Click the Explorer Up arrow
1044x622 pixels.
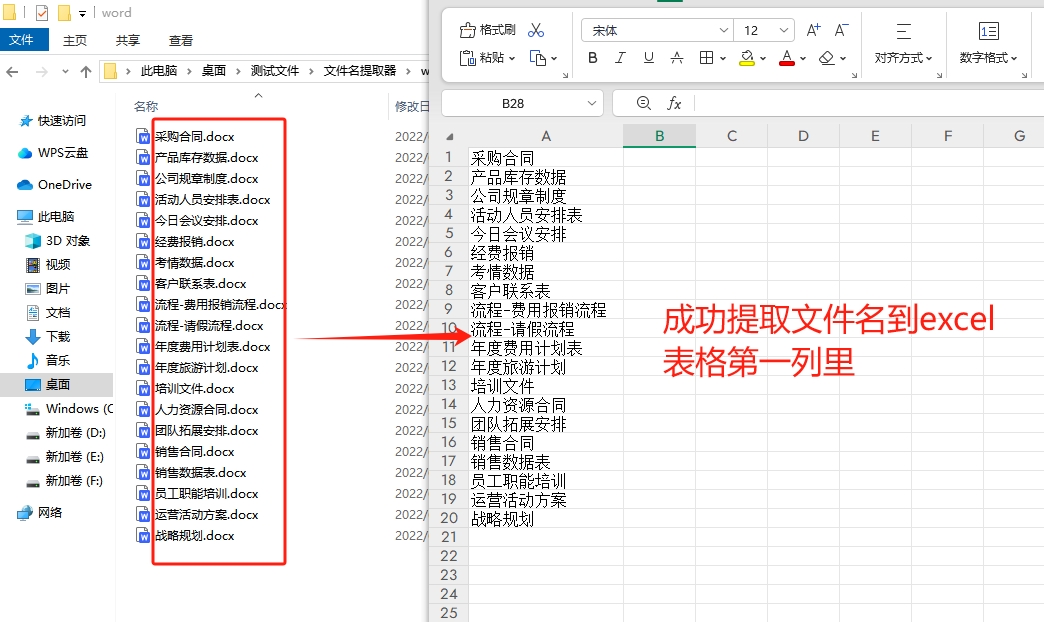click(x=86, y=71)
